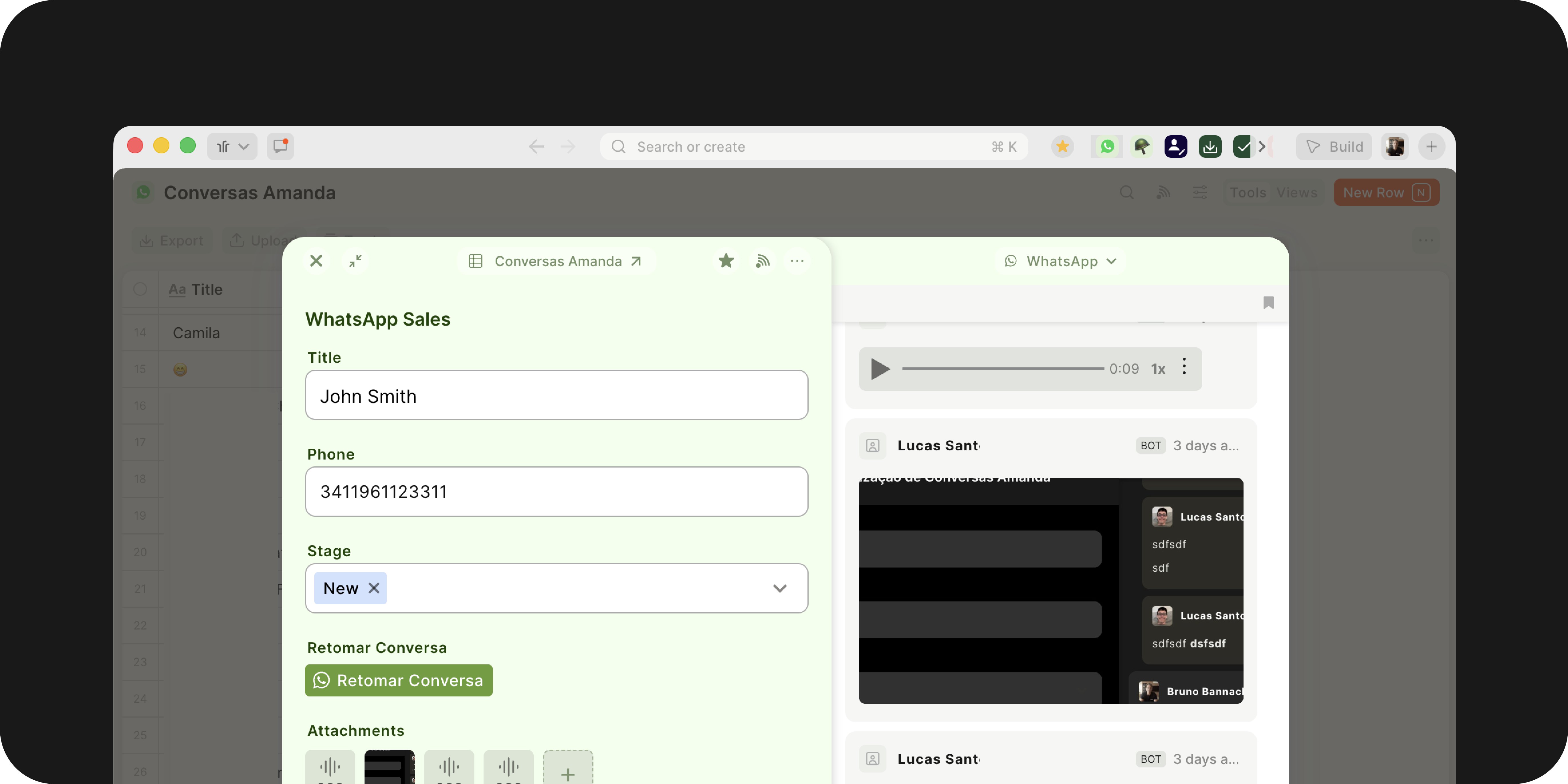Toggle the bookmark icon on the WhatsApp conversation
The height and width of the screenshot is (784, 1568).
click(1268, 302)
